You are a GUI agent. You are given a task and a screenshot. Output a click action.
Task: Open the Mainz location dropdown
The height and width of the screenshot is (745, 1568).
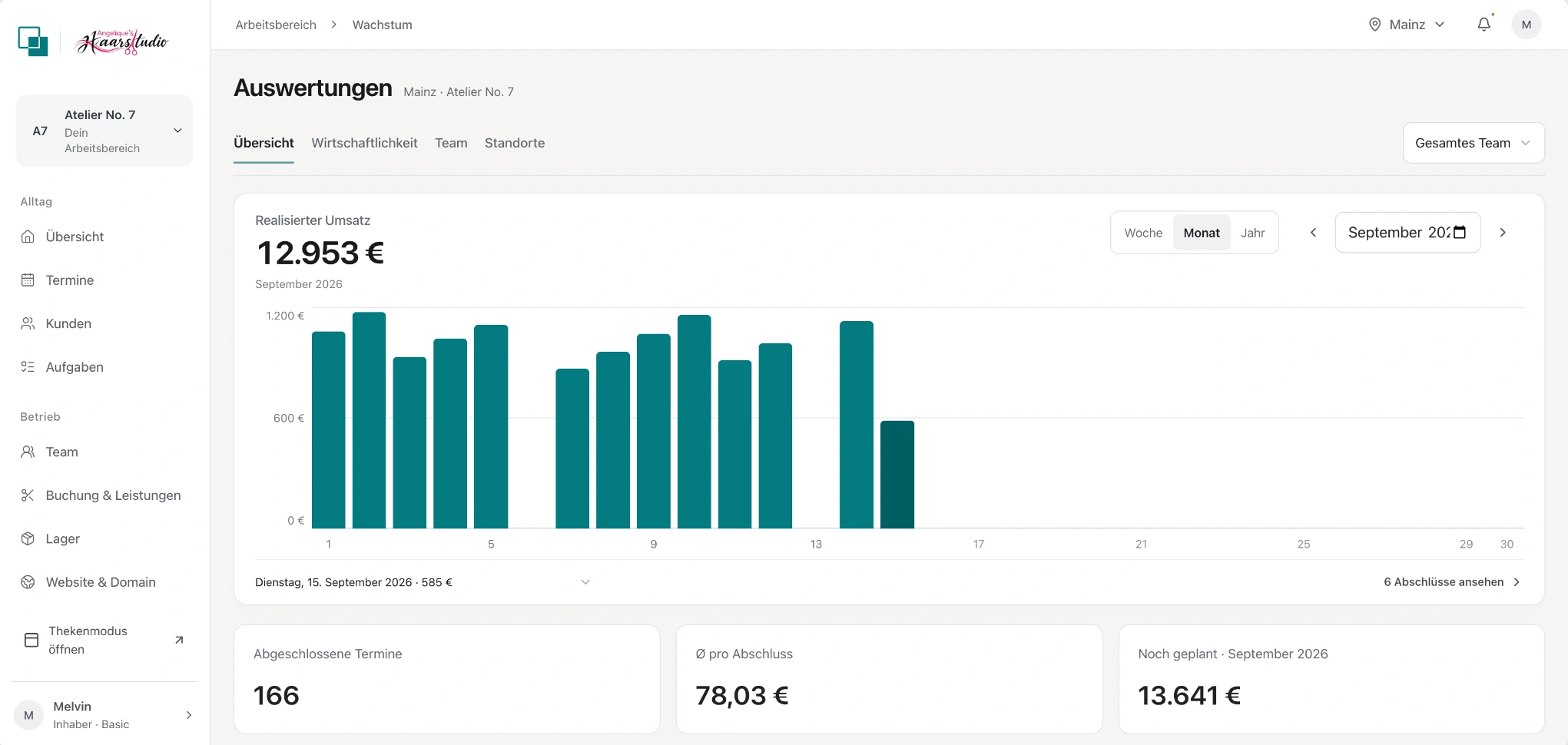pyautogui.click(x=1407, y=25)
